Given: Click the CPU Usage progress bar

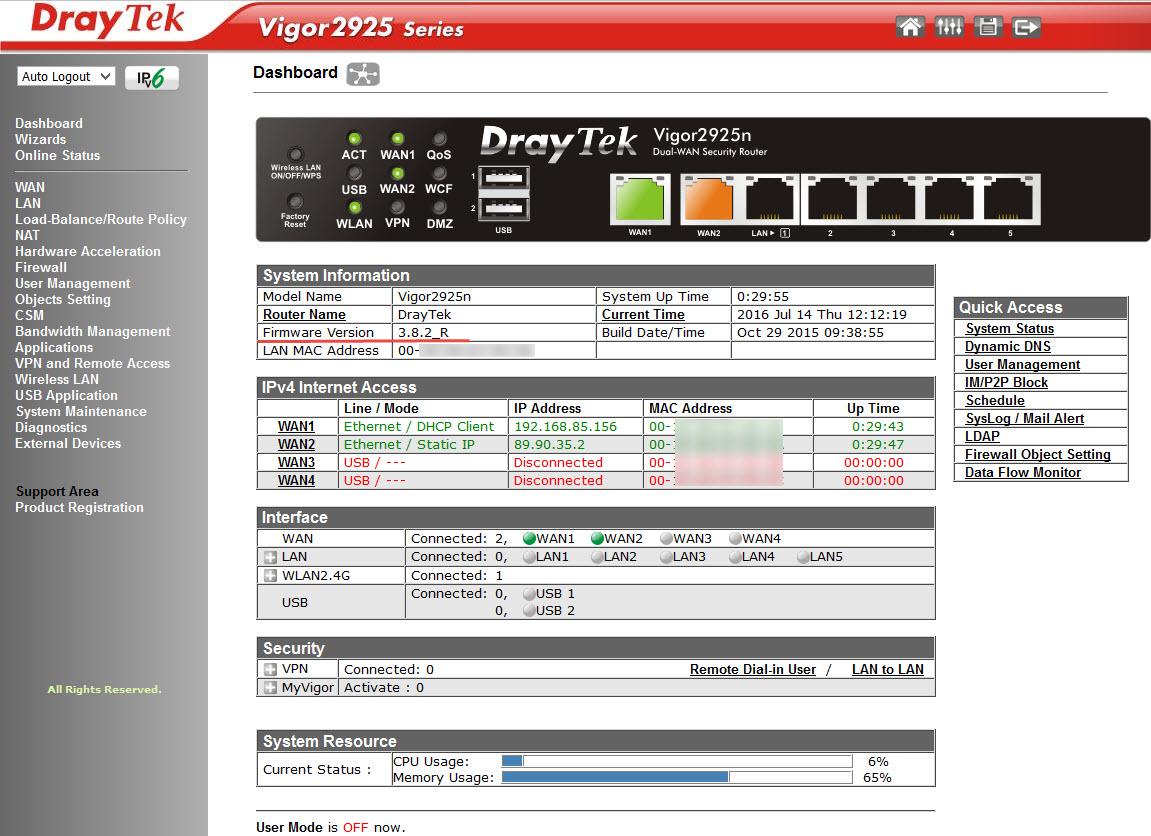Looking at the screenshot, I should point(677,761).
